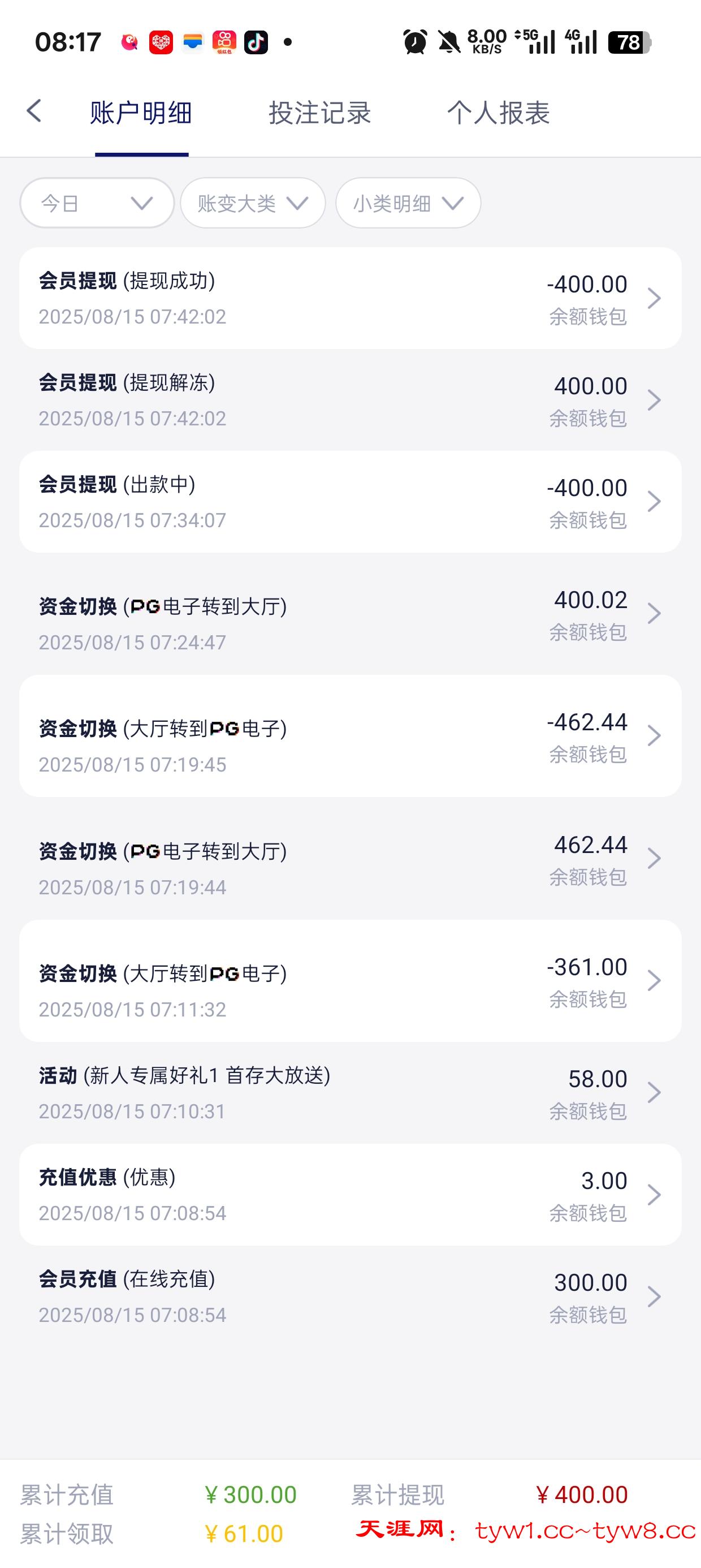Expand the 今日 date filter dropdown

(97, 203)
